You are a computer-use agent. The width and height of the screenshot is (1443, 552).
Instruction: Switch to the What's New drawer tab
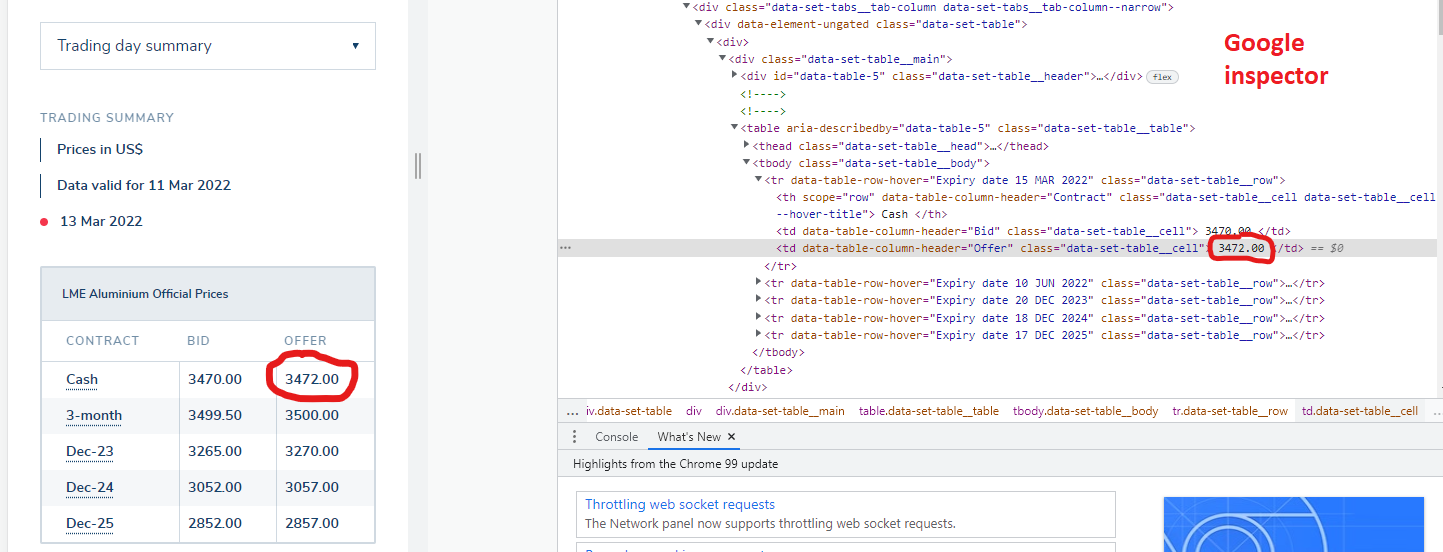point(689,437)
